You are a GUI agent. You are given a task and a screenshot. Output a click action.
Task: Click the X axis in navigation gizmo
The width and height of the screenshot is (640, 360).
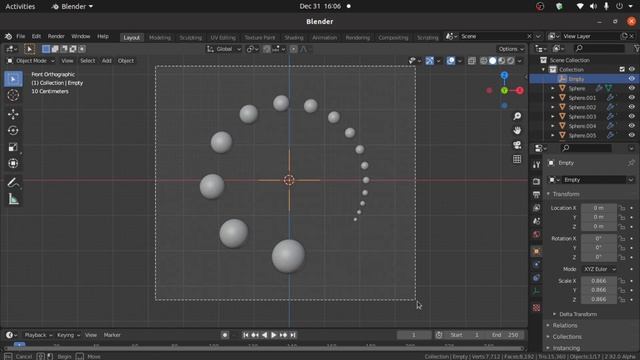tap(520, 91)
